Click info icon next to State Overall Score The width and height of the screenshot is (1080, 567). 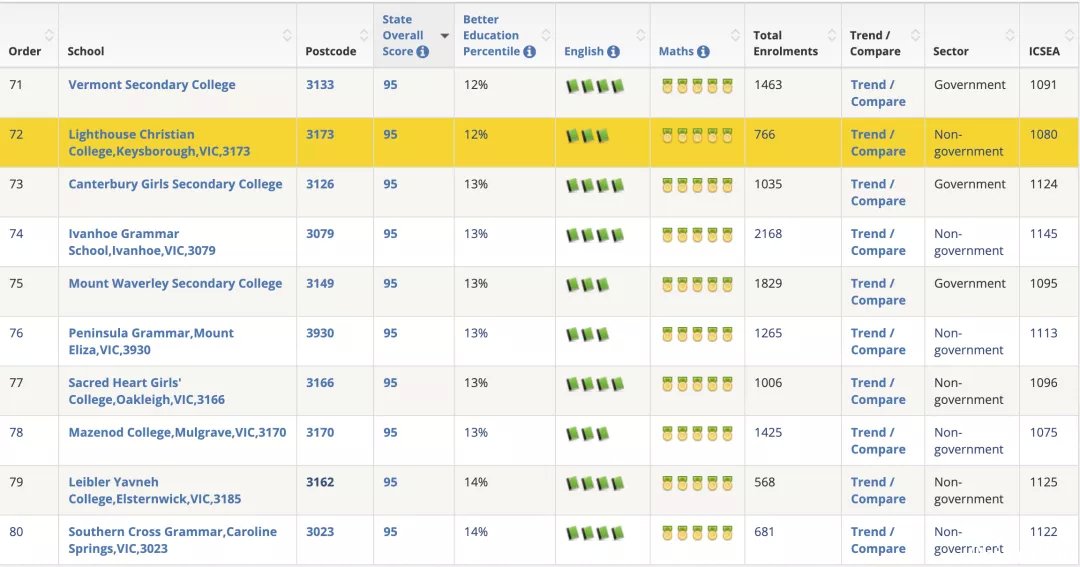click(423, 52)
